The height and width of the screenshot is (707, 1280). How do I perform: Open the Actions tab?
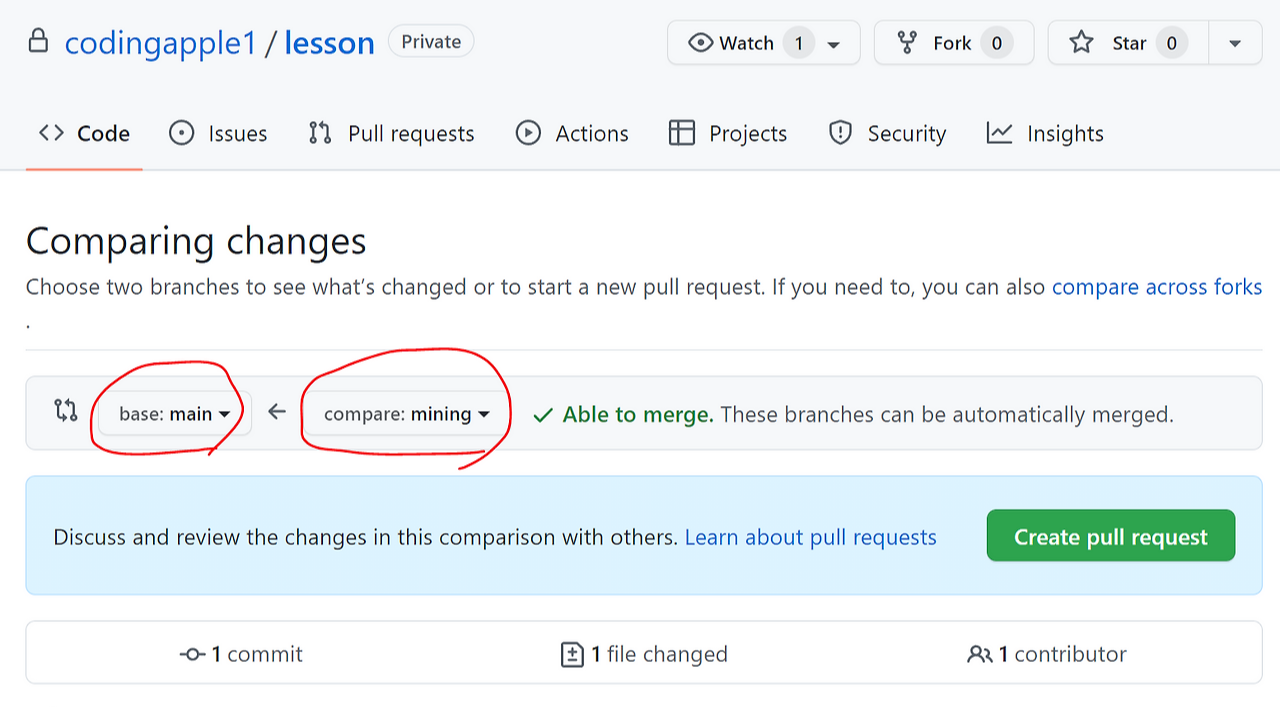572,134
